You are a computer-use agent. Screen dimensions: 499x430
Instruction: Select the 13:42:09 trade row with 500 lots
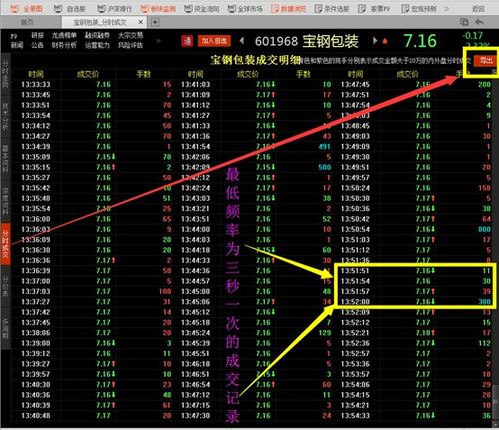coord(256,167)
